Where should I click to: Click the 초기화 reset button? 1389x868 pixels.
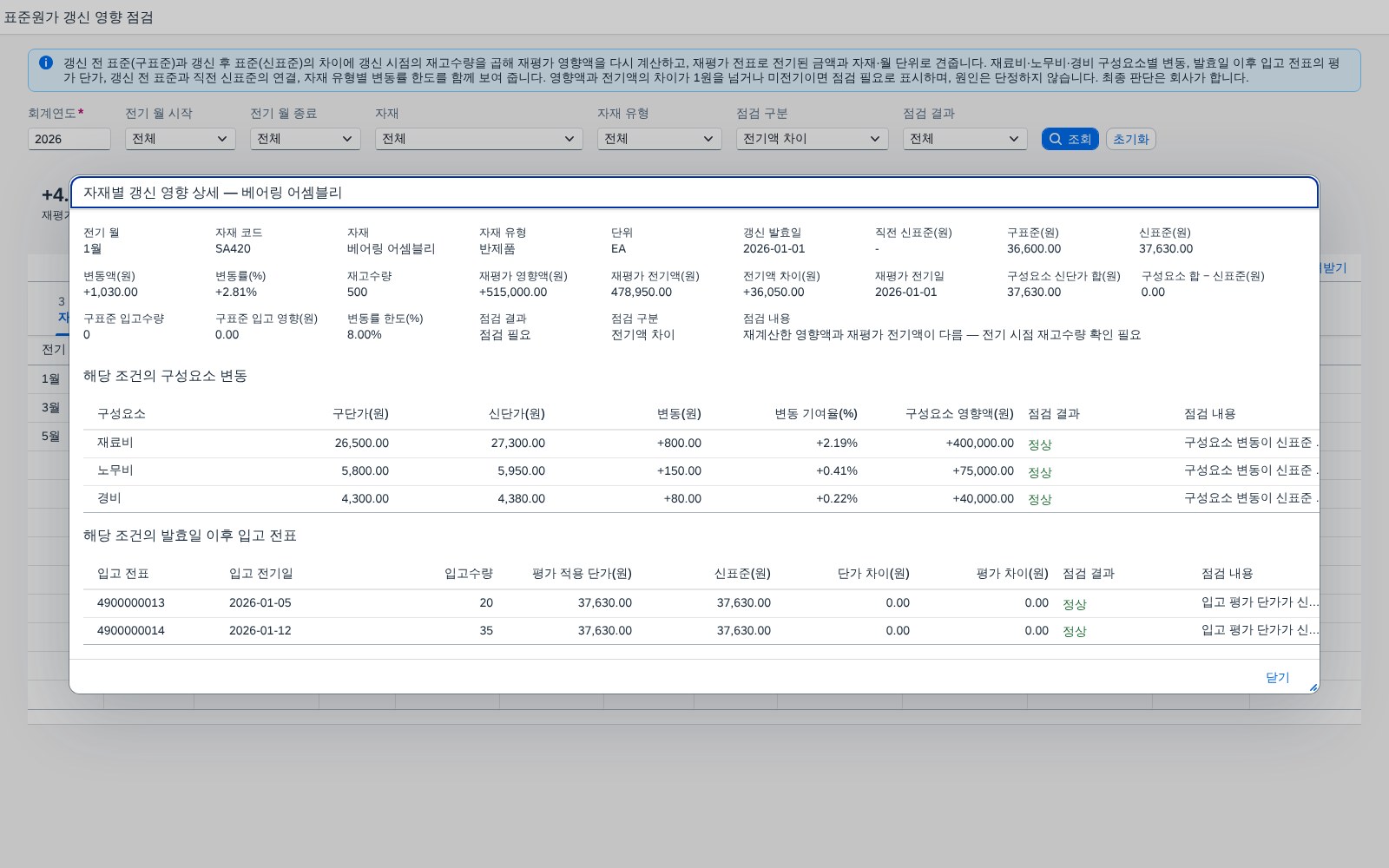pyautogui.click(x=1130, y=139)
